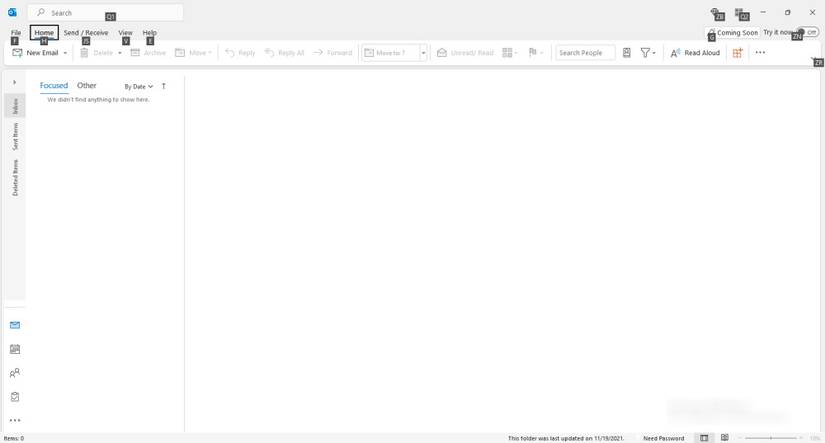The image size is (825, 443).
Task: Open the ribbon's more commands ellipsis
Action: (x=760, y=53)
